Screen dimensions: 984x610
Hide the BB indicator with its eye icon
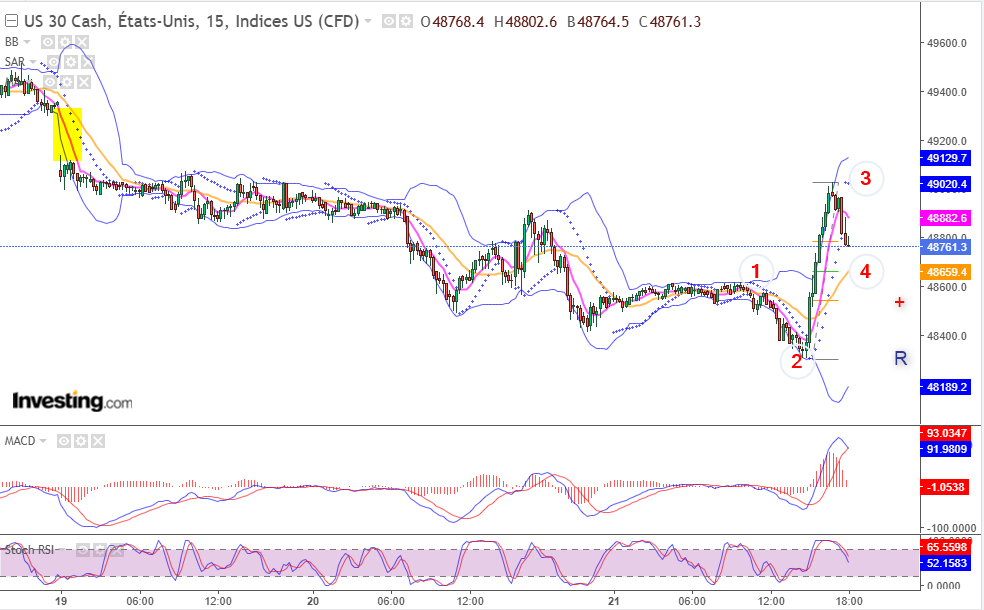pos(48,42)
